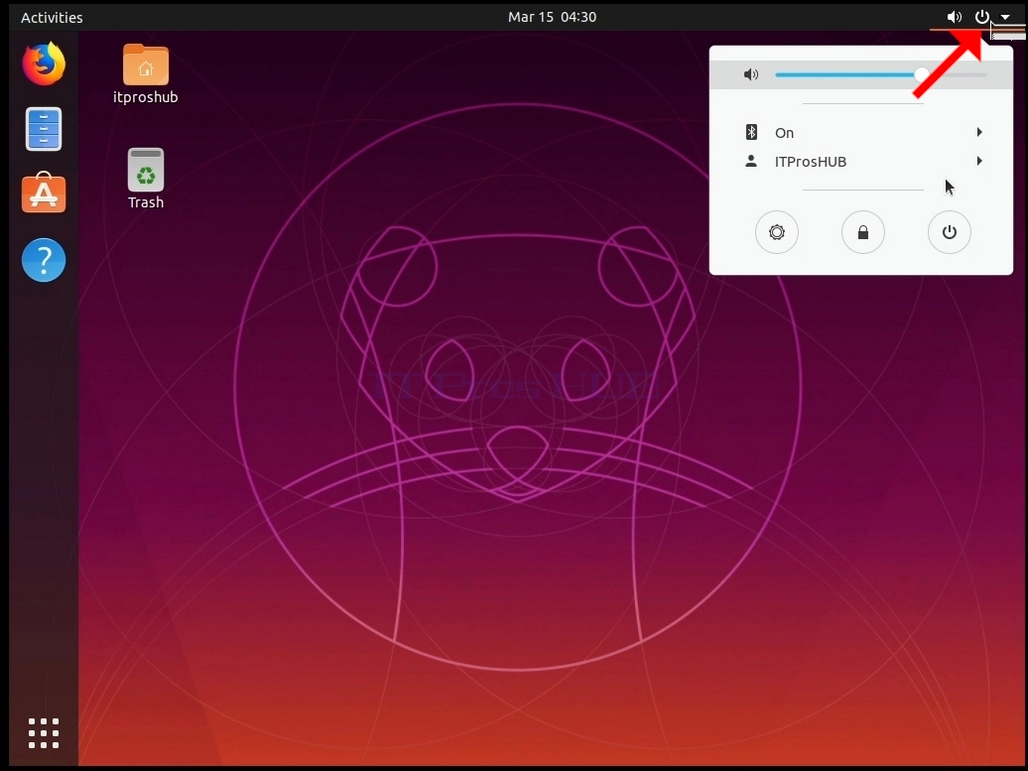
Task: Open Ubuntu Software from the dock
Action: (43, 193)
